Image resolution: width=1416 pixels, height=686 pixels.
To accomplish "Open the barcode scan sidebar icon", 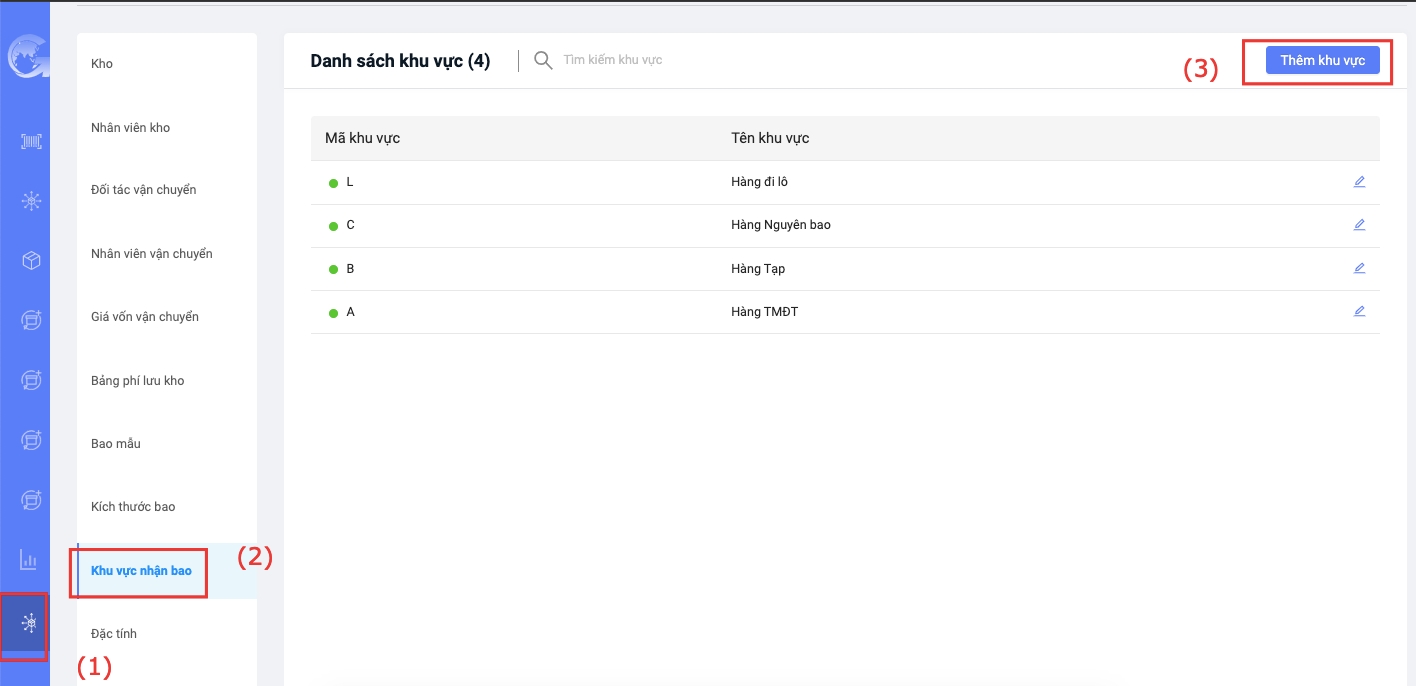I will coord(31,142).
